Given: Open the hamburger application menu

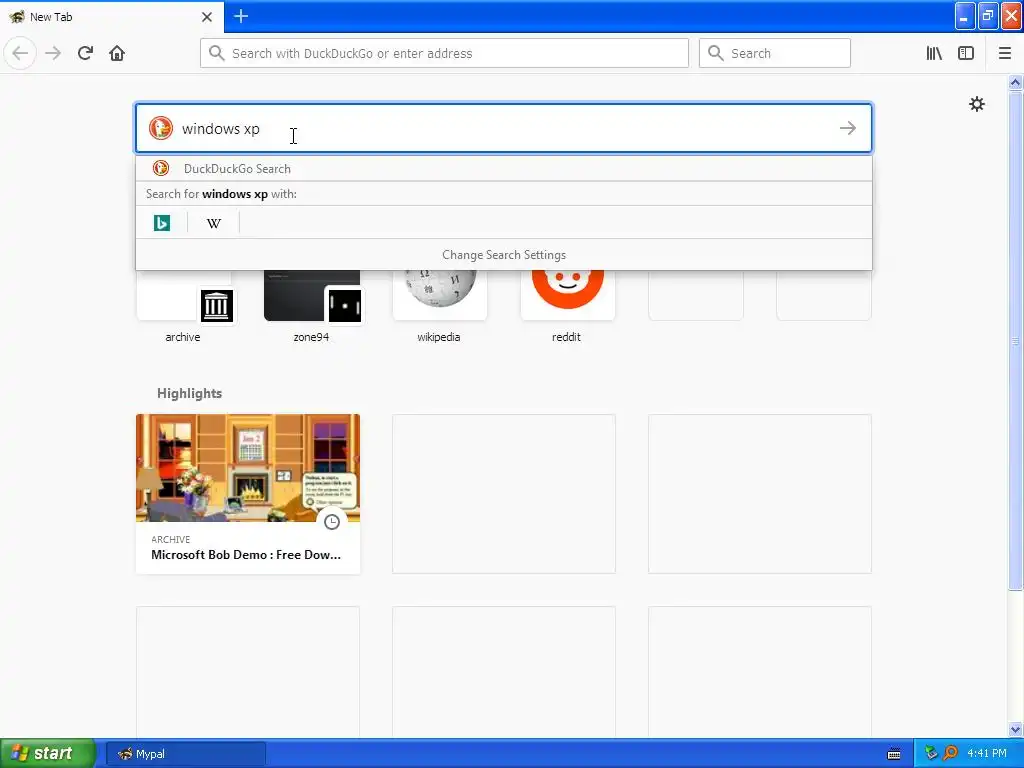Looking at the screenshot, I should (x=1005, y=53).
